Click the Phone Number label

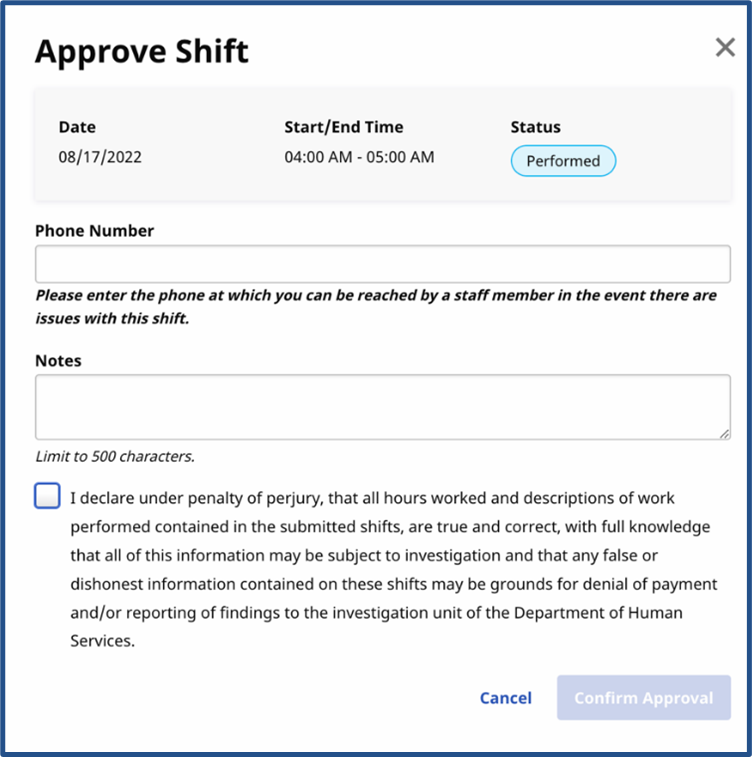pyautogui.click(x=94, y=230)
